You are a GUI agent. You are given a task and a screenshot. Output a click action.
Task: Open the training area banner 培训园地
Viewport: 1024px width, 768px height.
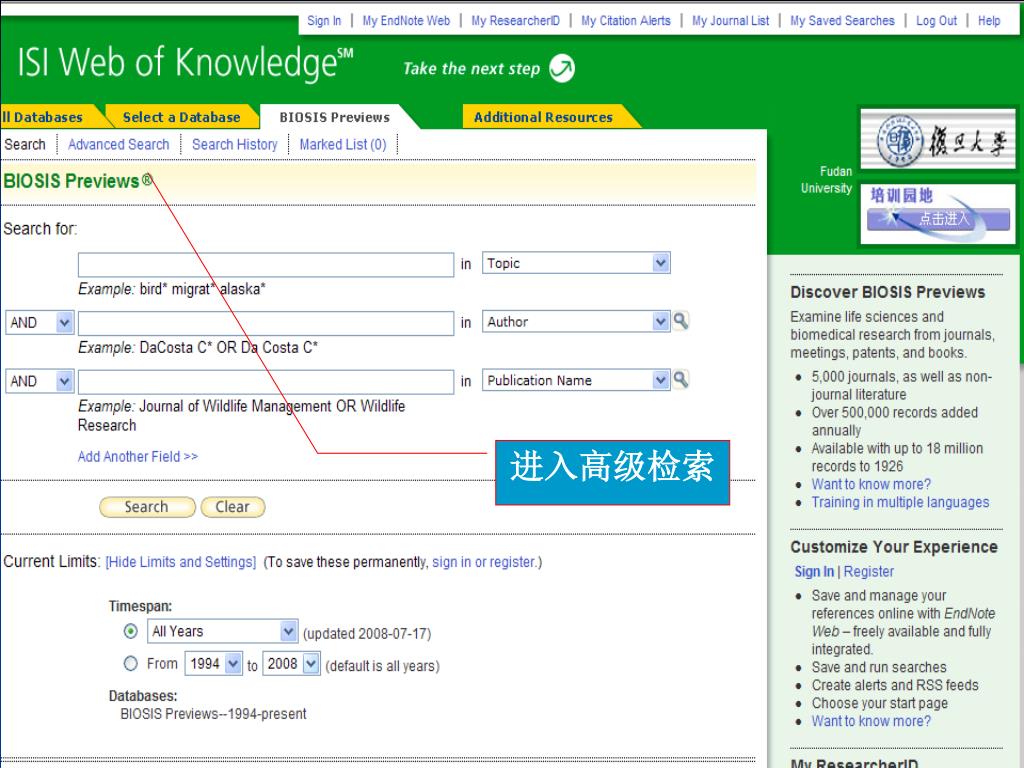[x=938, y=214]
